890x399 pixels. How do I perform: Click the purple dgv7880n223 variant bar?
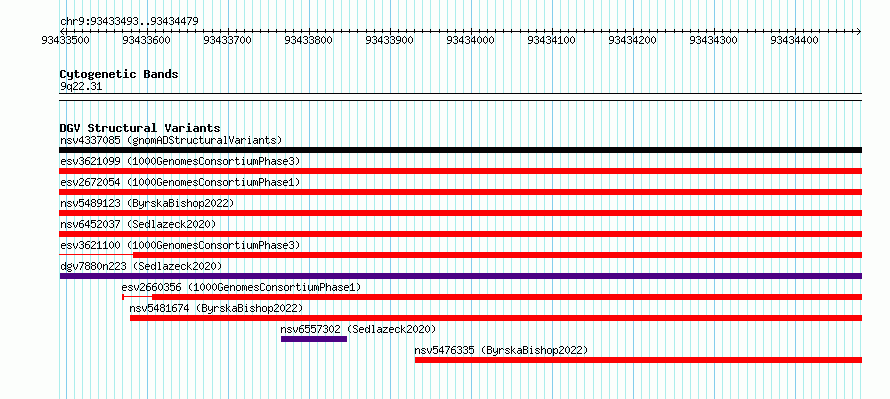click(461, 276)
